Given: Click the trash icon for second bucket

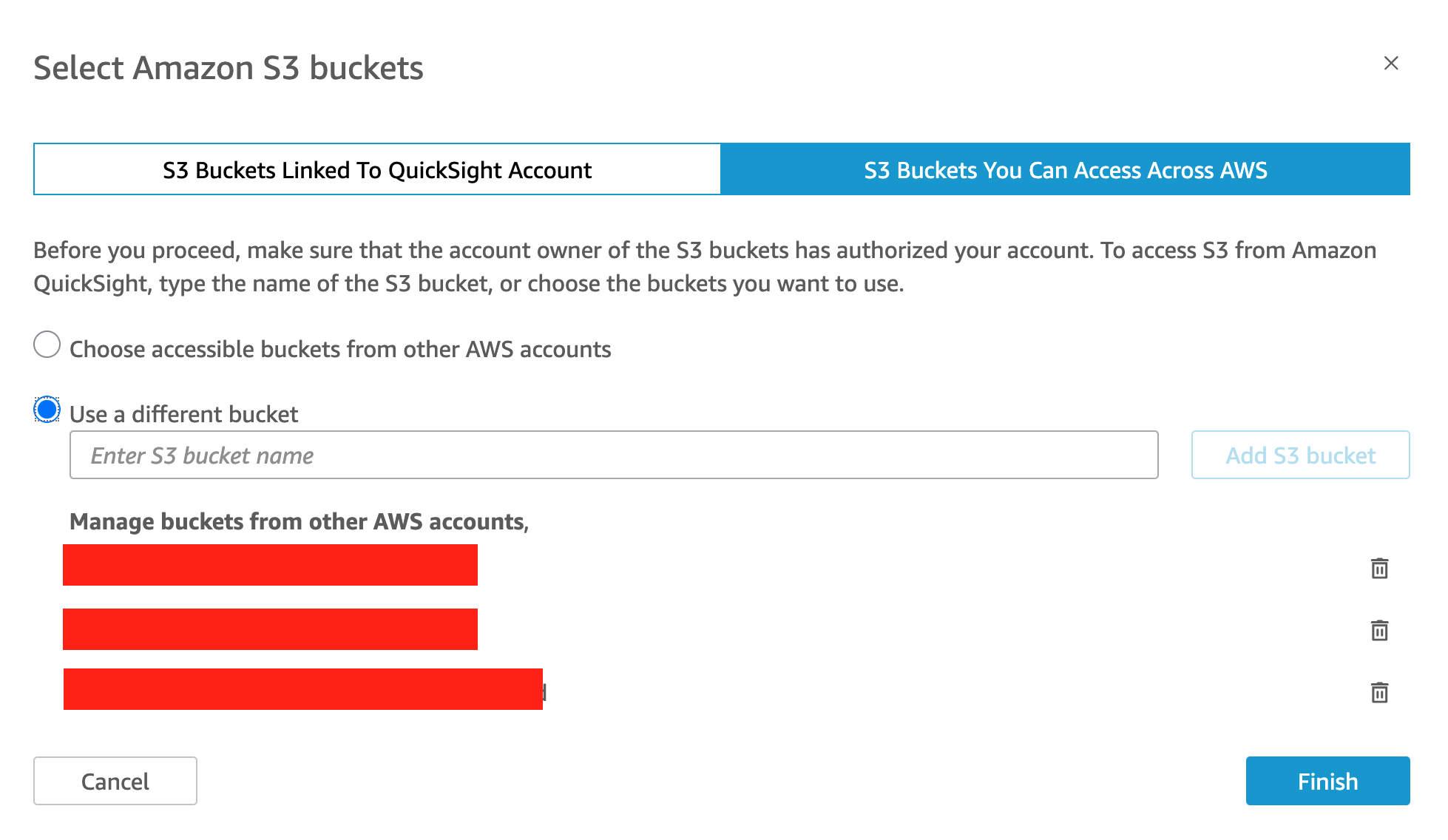Looking at the screenshot, I should [1379, 631].
